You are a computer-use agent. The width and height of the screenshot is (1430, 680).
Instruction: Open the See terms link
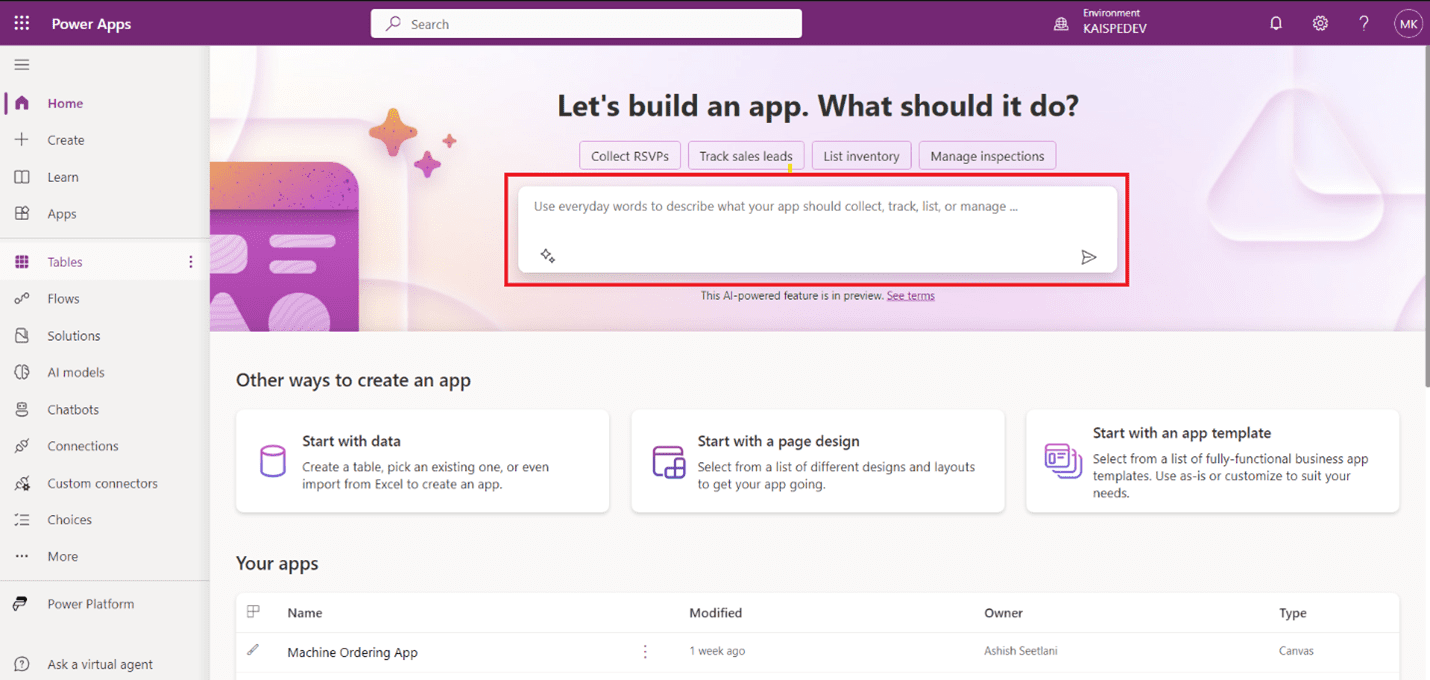[910, 295]
